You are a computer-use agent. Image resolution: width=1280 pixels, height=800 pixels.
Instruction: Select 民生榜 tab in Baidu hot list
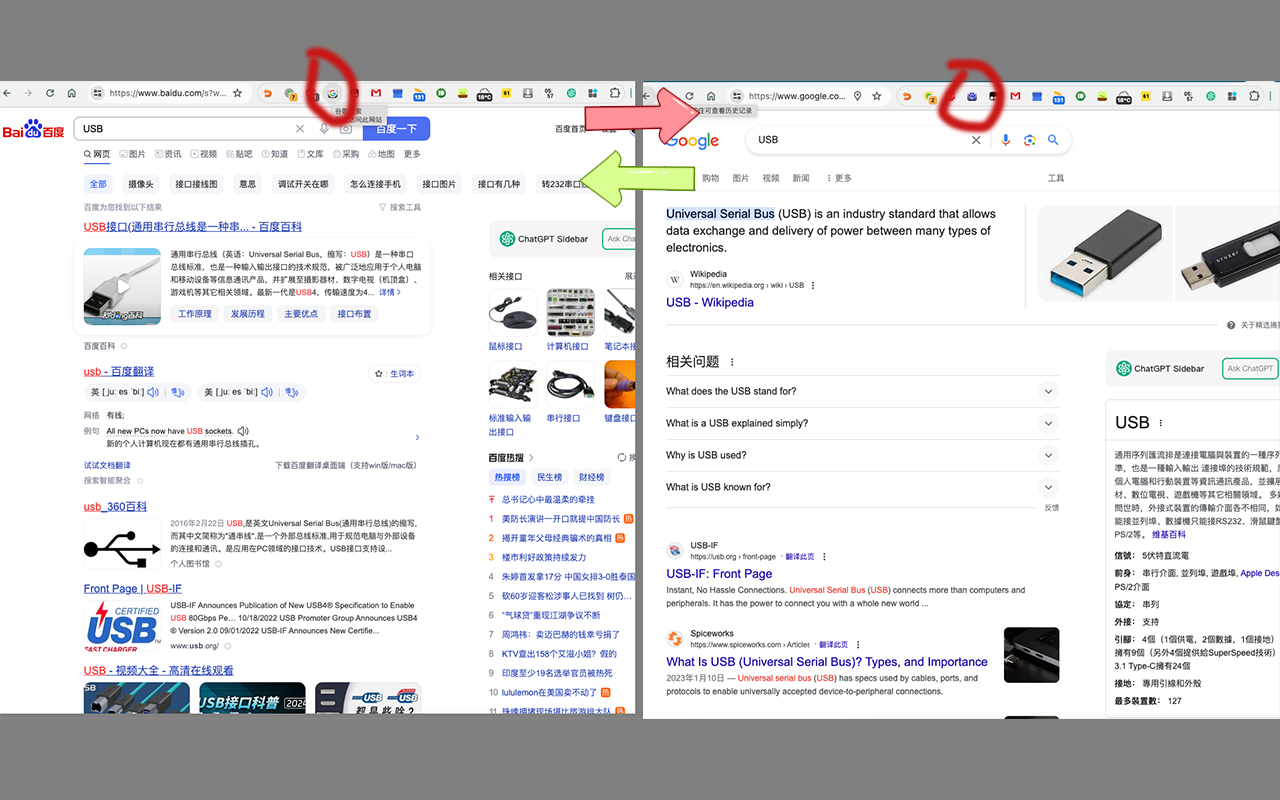pos(549,477)
